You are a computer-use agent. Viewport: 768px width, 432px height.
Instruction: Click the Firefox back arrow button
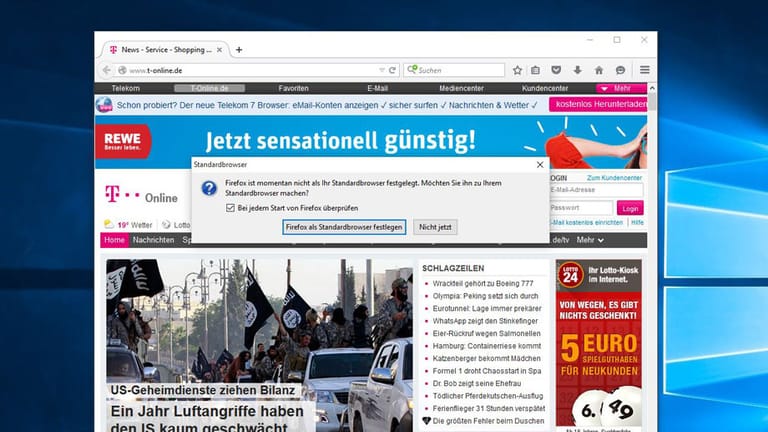[x=106, y=70]
